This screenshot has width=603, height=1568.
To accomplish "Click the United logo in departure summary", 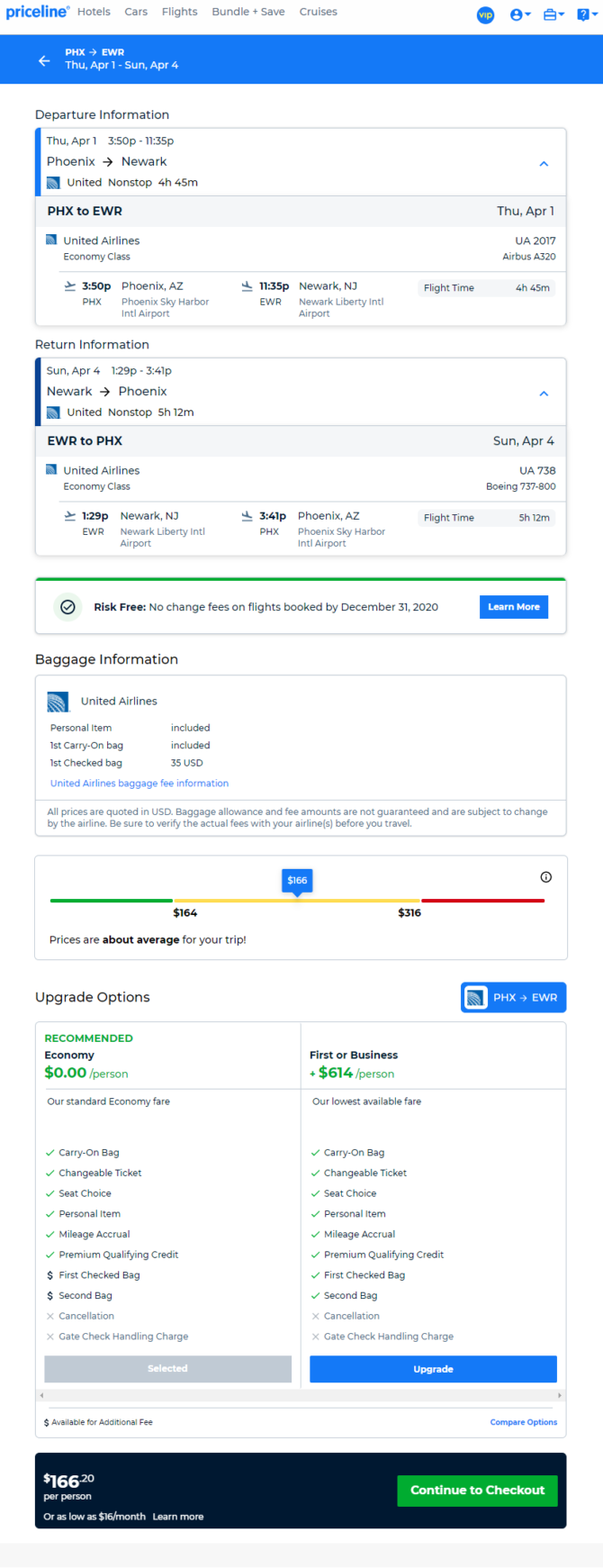I will click(53, 183).
